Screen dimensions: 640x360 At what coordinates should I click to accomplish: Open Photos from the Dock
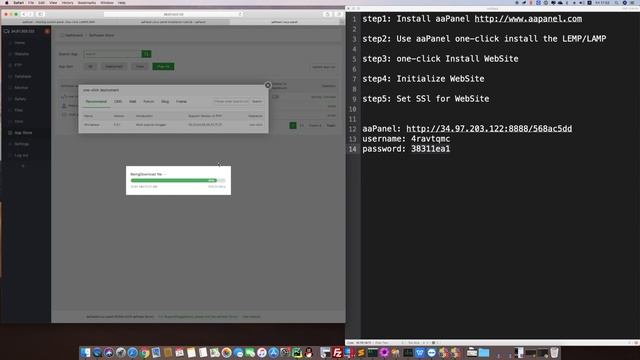227,353
